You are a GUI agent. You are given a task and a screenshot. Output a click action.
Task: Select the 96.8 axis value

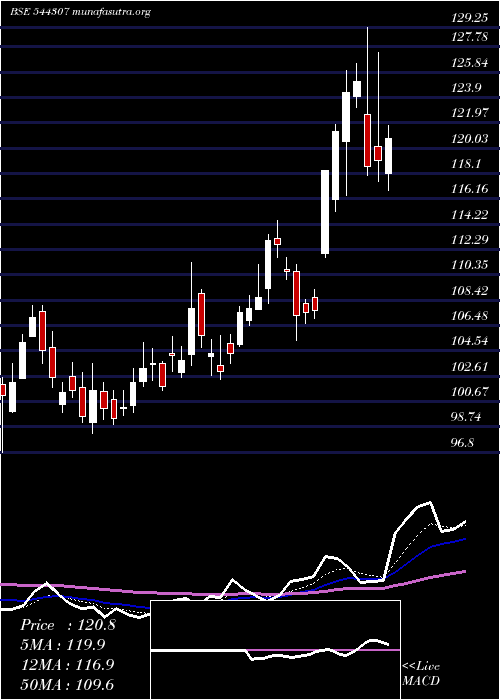[x=463, y=443]
